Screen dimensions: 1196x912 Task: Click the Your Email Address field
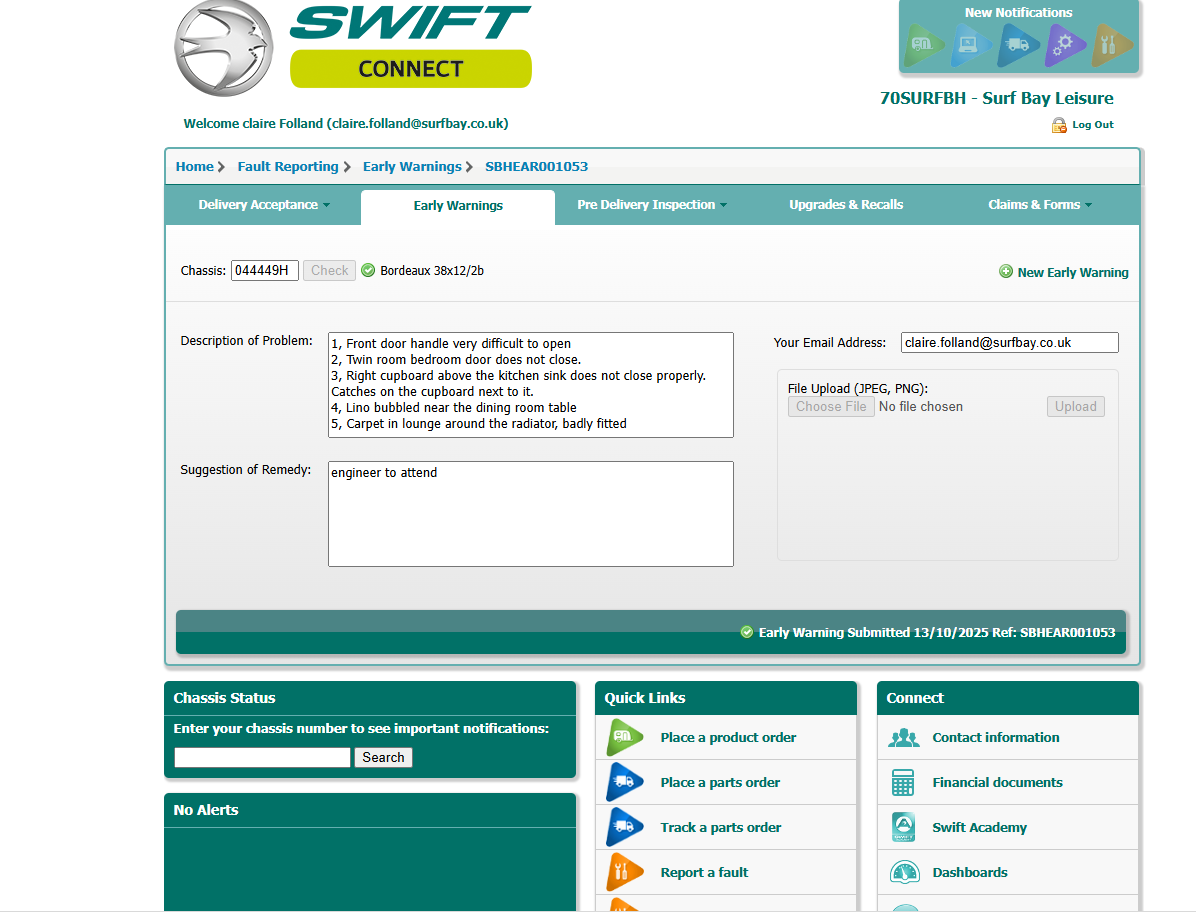tap(1009, 342)
